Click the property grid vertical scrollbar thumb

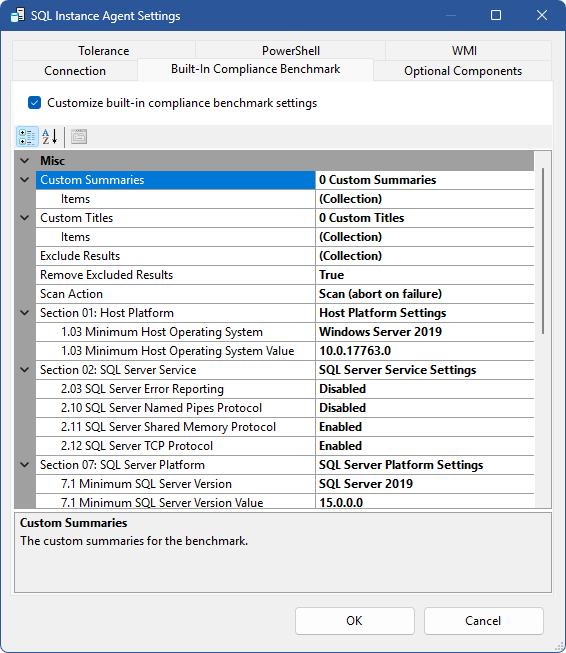pos(543,251)
